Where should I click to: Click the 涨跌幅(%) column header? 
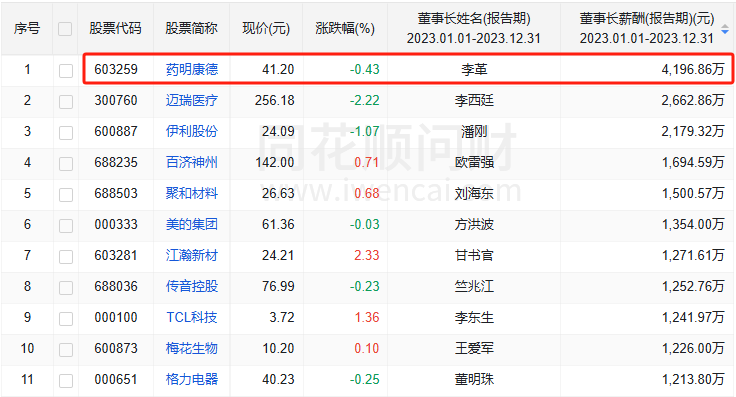[x=345, y=29]
